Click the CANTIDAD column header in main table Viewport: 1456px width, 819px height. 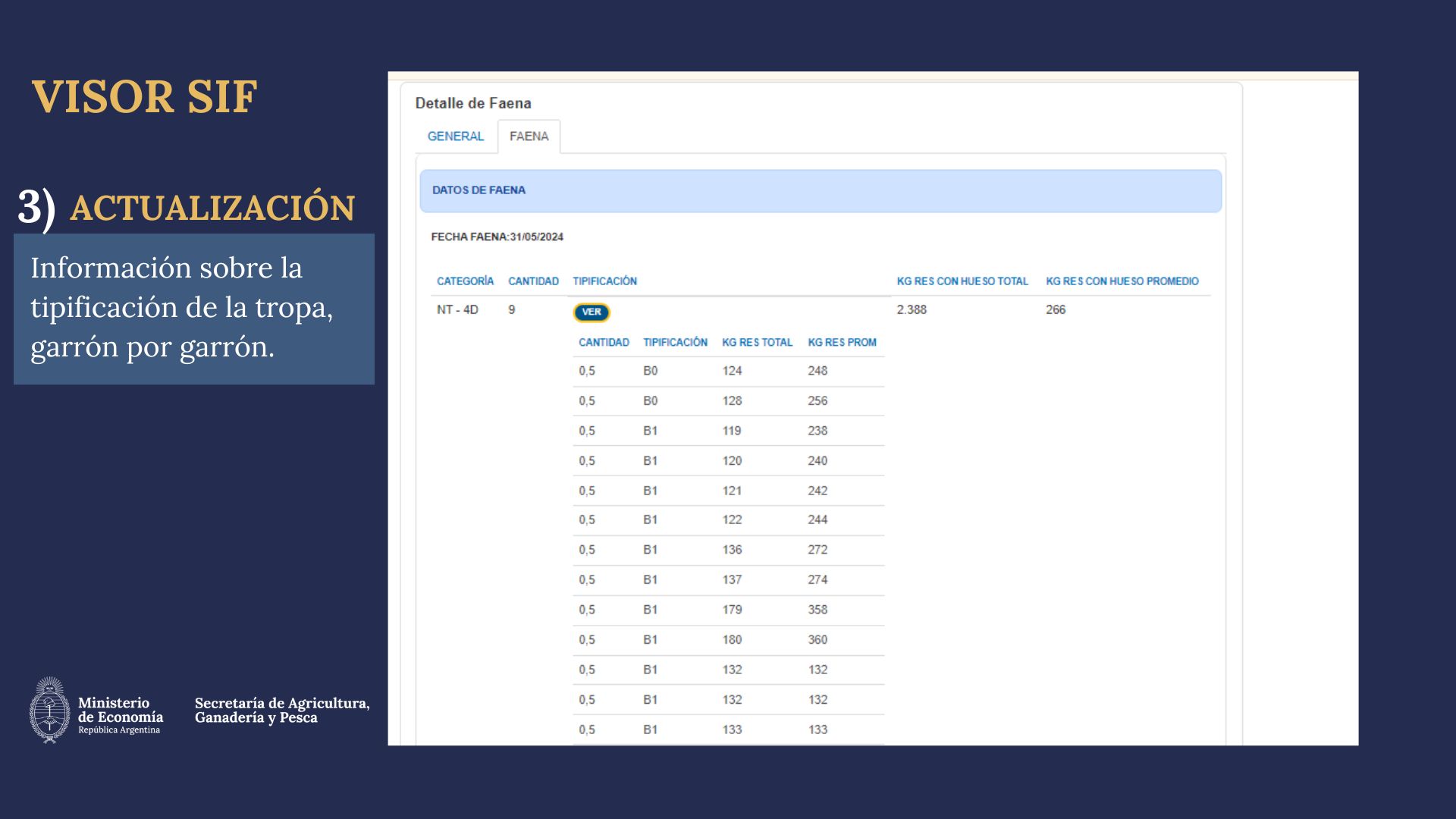point(533,281)
